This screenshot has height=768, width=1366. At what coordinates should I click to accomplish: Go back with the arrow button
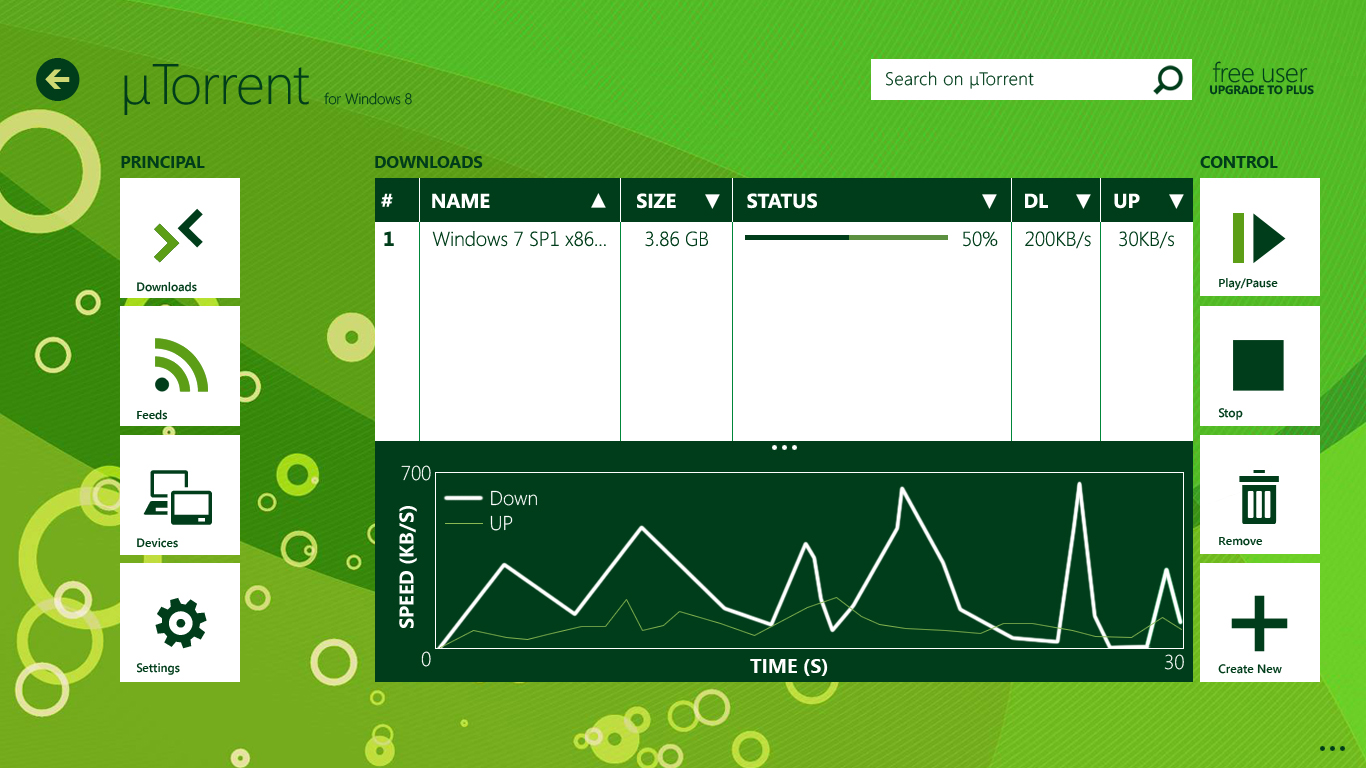(x=58, y=79)
